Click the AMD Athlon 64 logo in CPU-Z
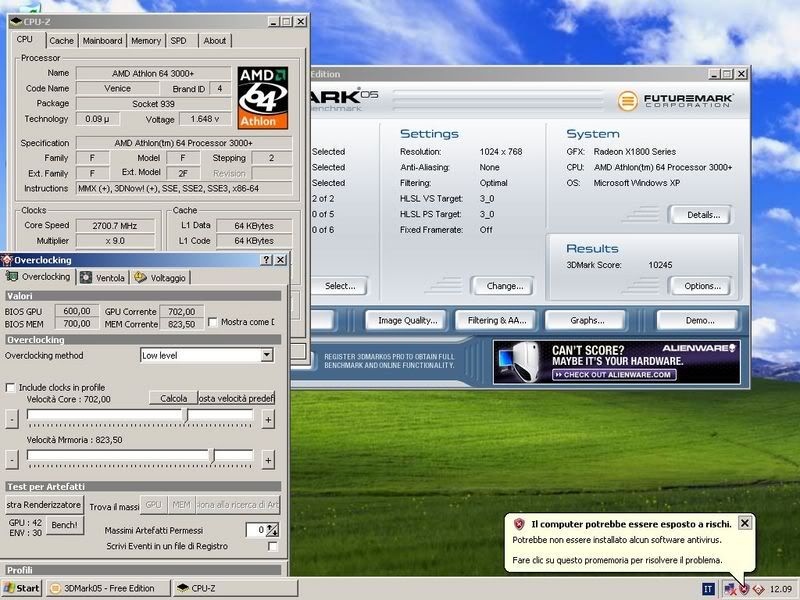The image size is (800, 600). pyautogui.click(x=262, y=97)
